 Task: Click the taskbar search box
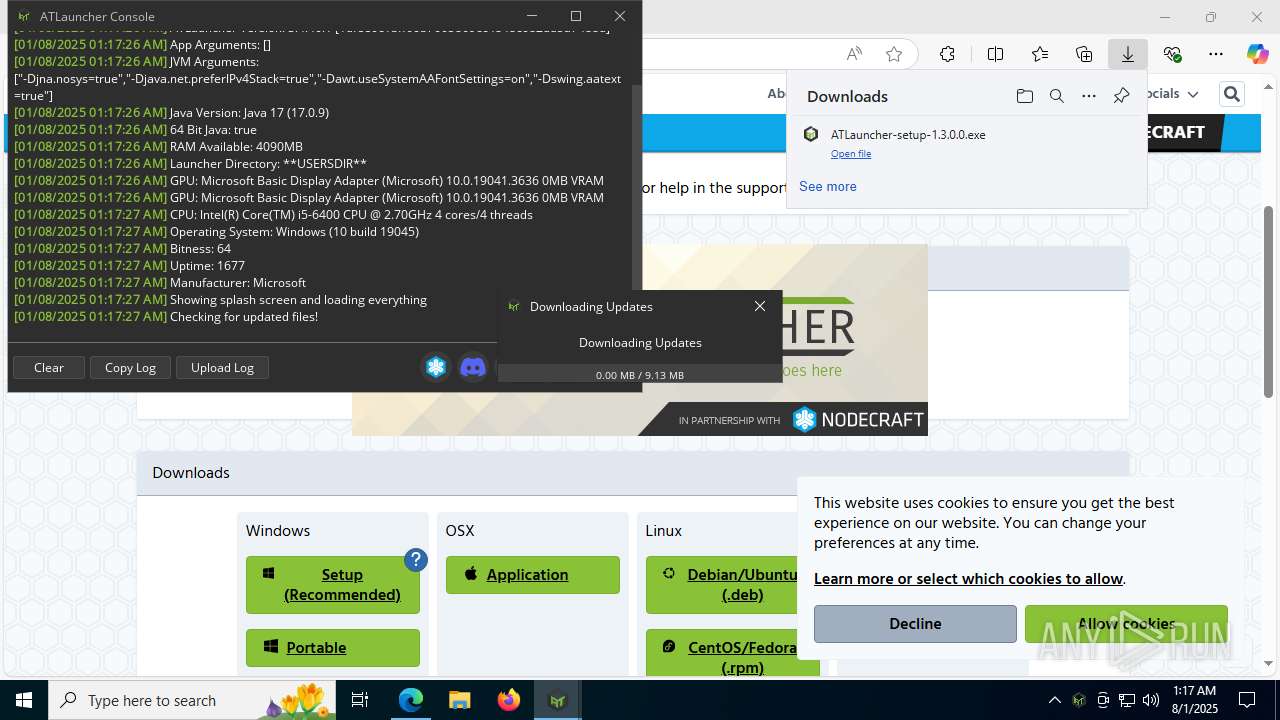[x=193, y=700]
